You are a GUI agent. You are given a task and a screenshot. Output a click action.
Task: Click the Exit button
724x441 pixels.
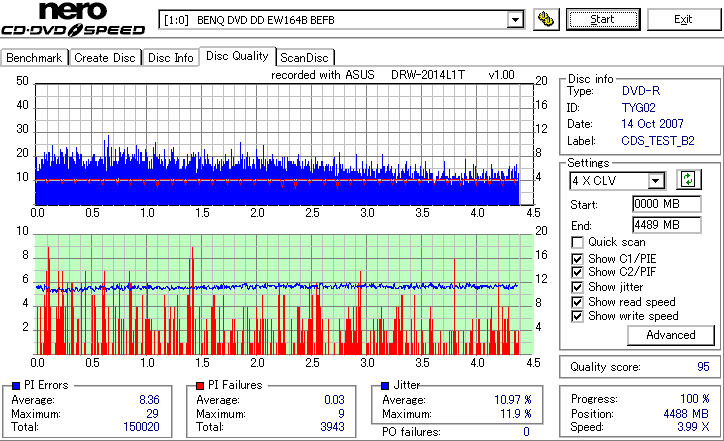[683, 19]
